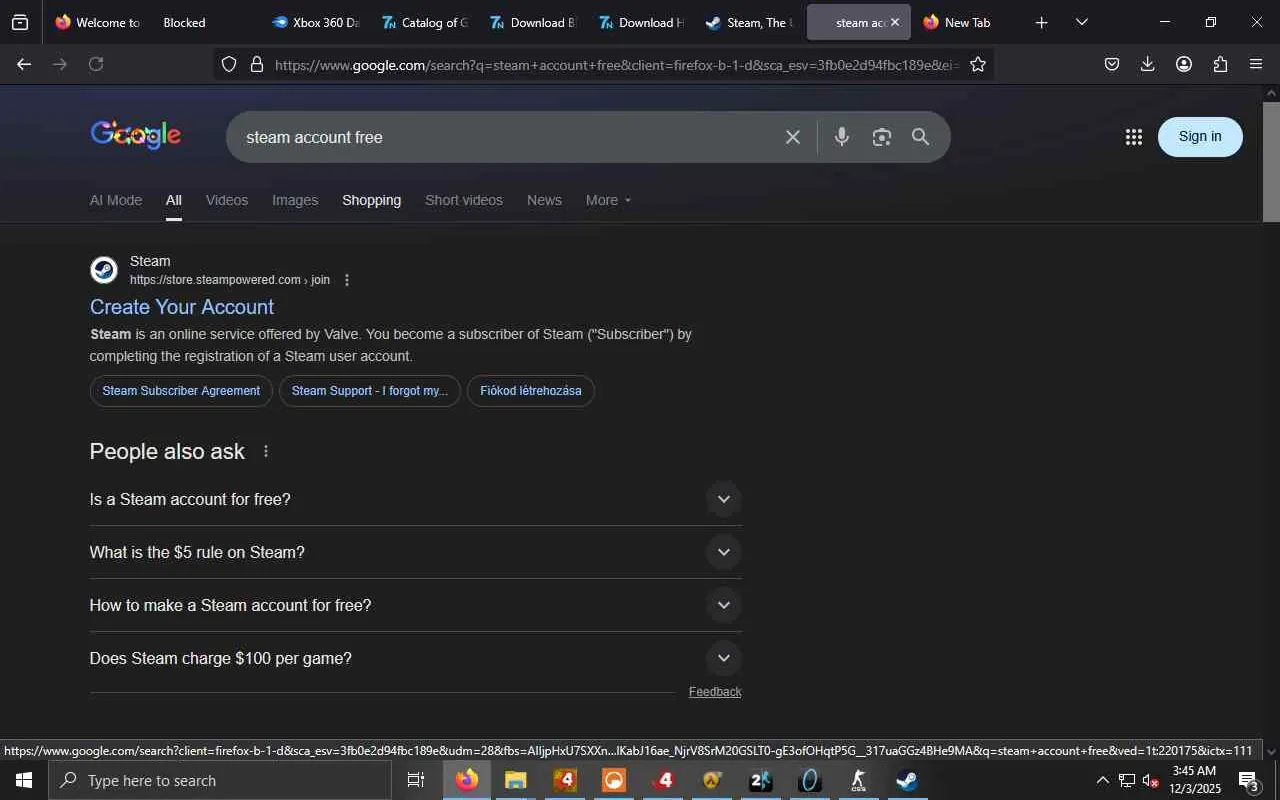Select the AI Mode search tab
The width and height of the screenshot is (1280, 800).
(116, 200)
